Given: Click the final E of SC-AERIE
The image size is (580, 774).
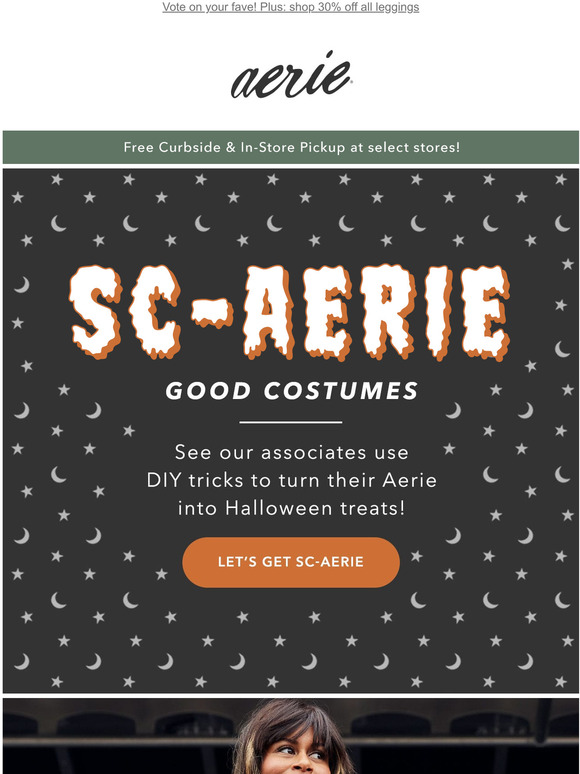Looking at the screenshot, I should (485, 312).
